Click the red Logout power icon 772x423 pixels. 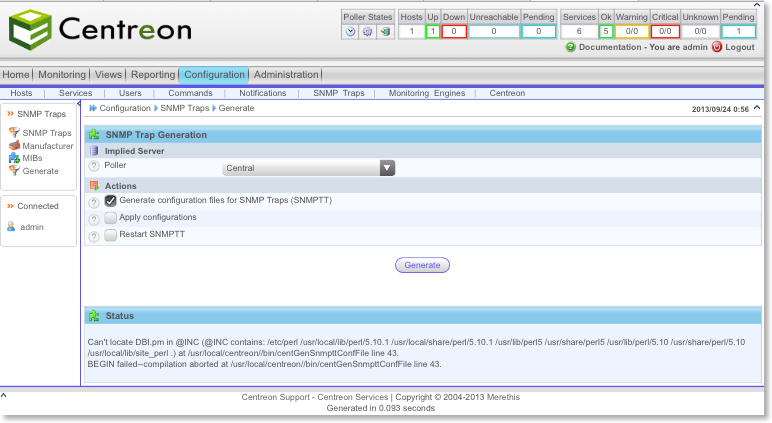click(x=716, y=47)
